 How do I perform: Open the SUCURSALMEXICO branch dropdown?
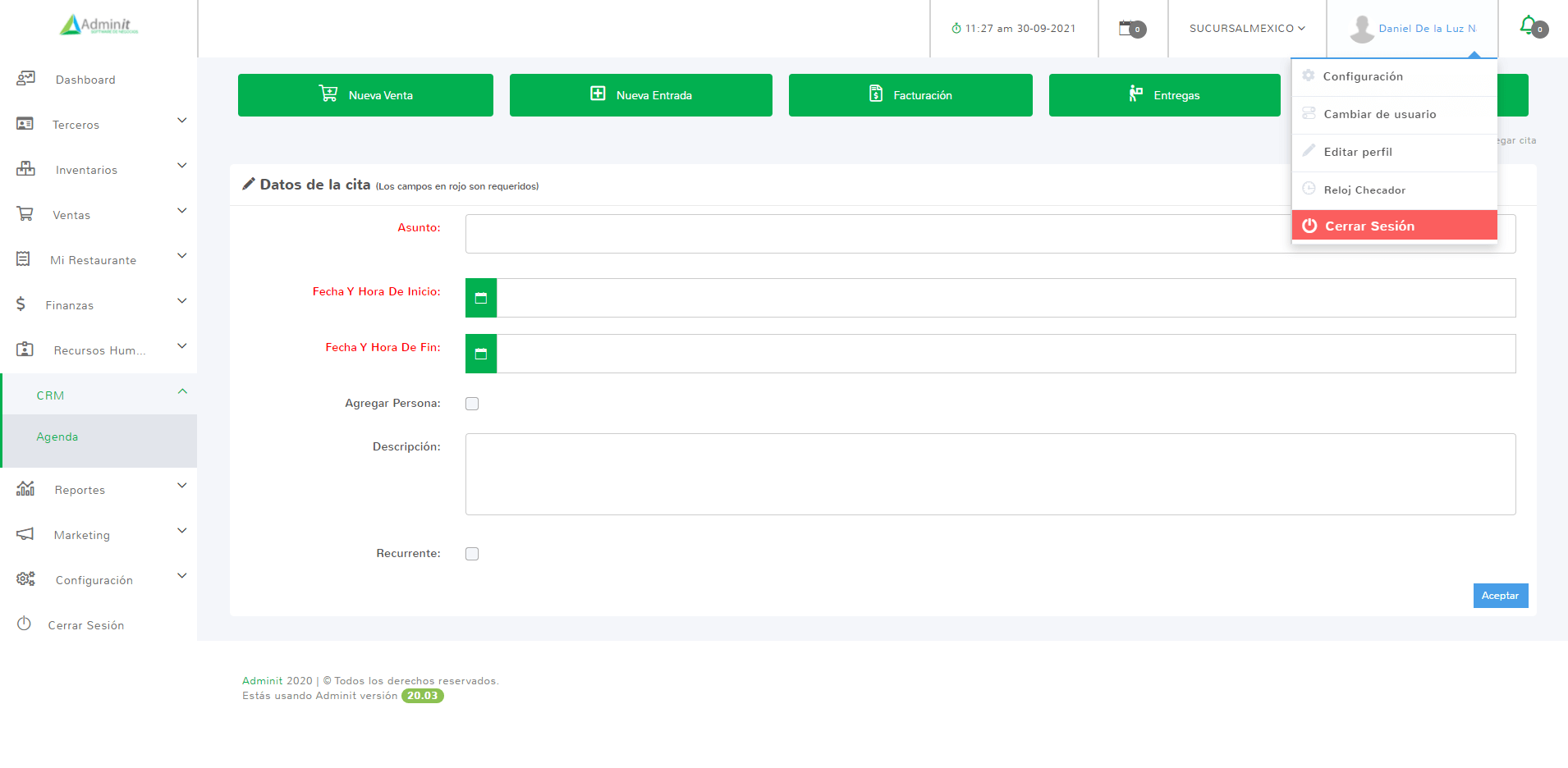pyautogui.click(x=1246, y=29)
